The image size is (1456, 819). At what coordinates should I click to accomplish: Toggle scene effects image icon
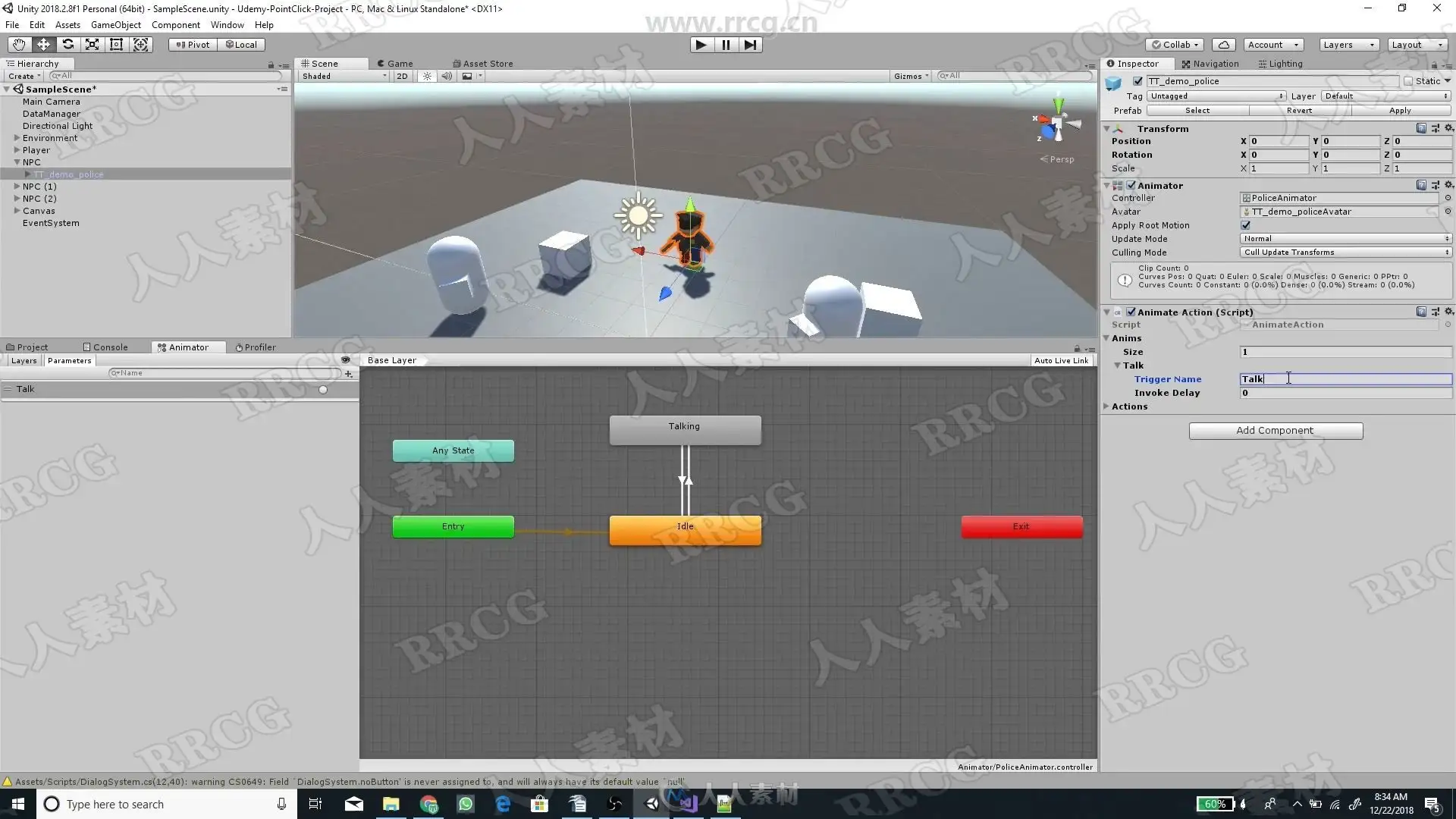[467, 76]
